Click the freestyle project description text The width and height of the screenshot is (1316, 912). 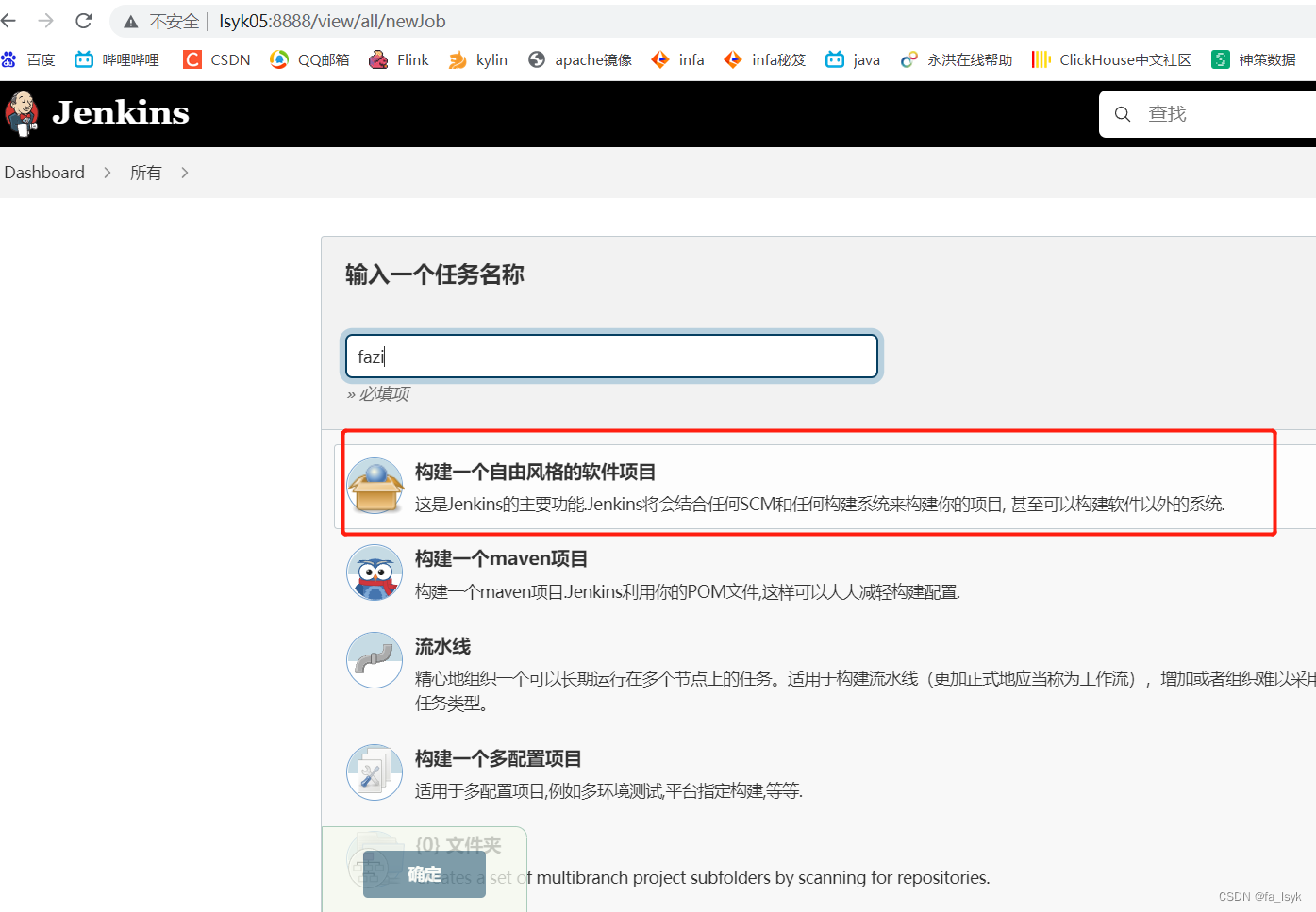coord(820,504)
